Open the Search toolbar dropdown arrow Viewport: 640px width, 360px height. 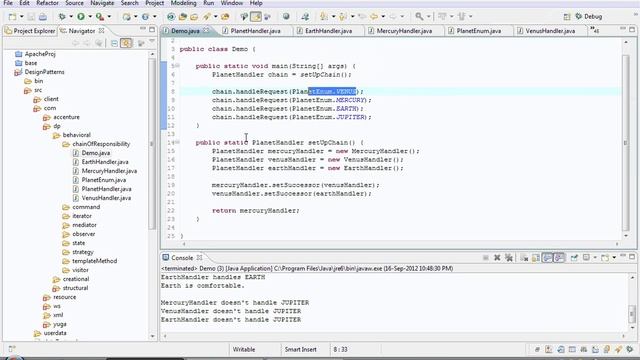click(x=428, y=17)
